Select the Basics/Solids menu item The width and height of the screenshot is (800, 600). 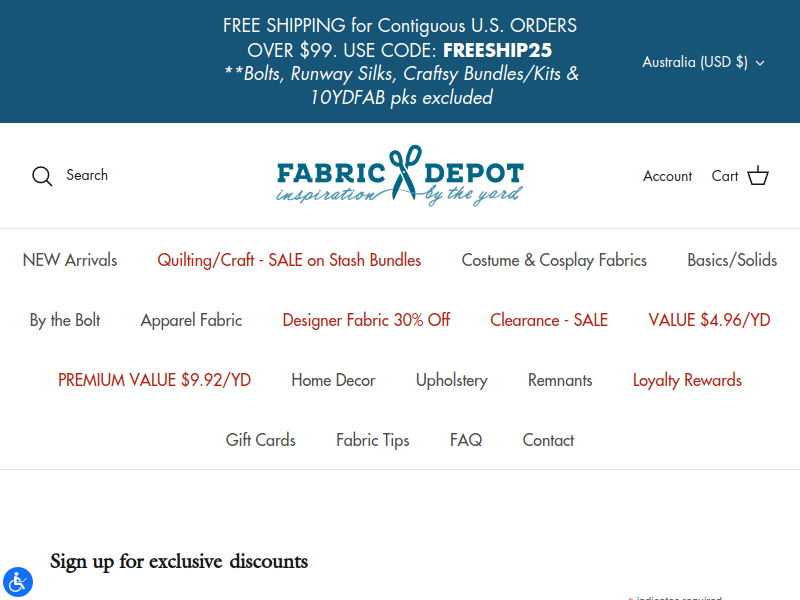pos(732,260)
